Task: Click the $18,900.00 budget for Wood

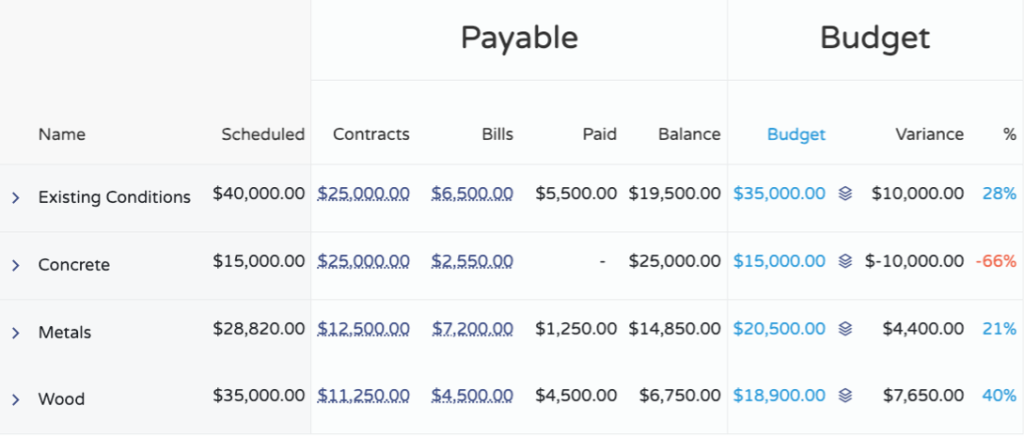Action: tap(779, 395)
